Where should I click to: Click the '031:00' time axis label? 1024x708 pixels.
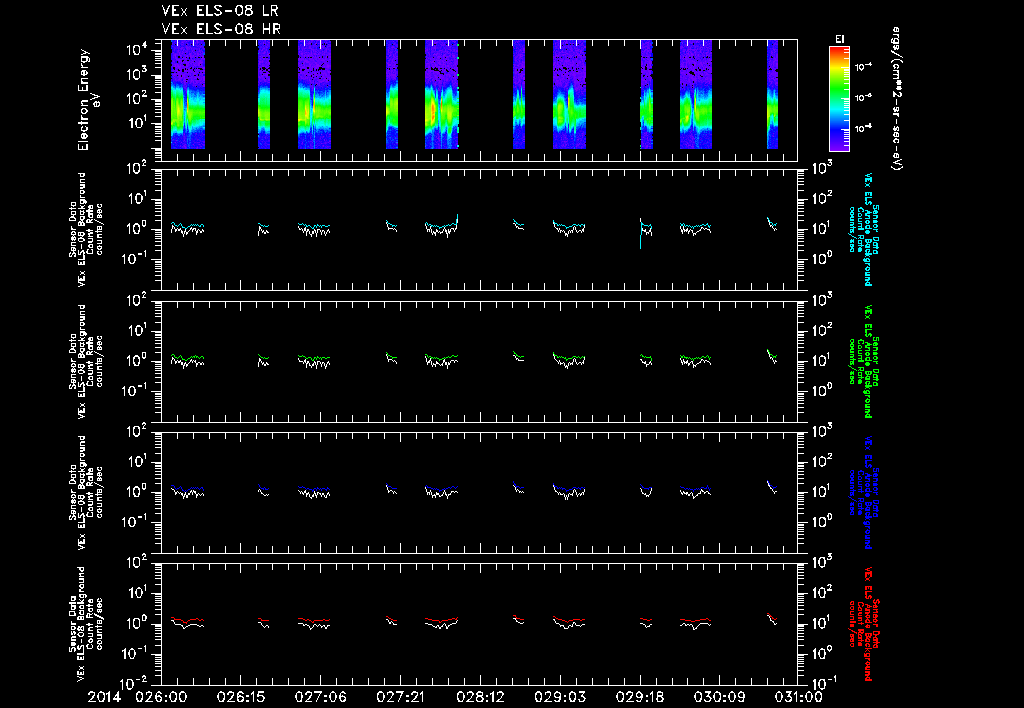coord(797,696)
